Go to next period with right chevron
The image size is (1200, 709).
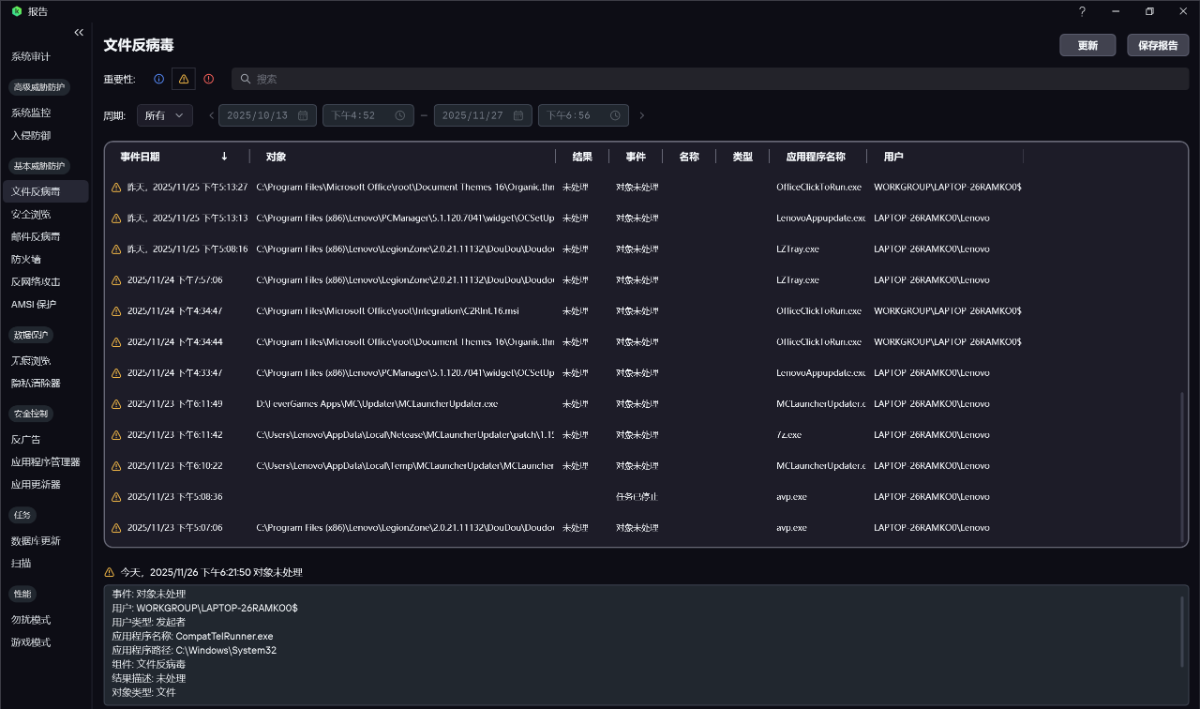coord(642,116)
